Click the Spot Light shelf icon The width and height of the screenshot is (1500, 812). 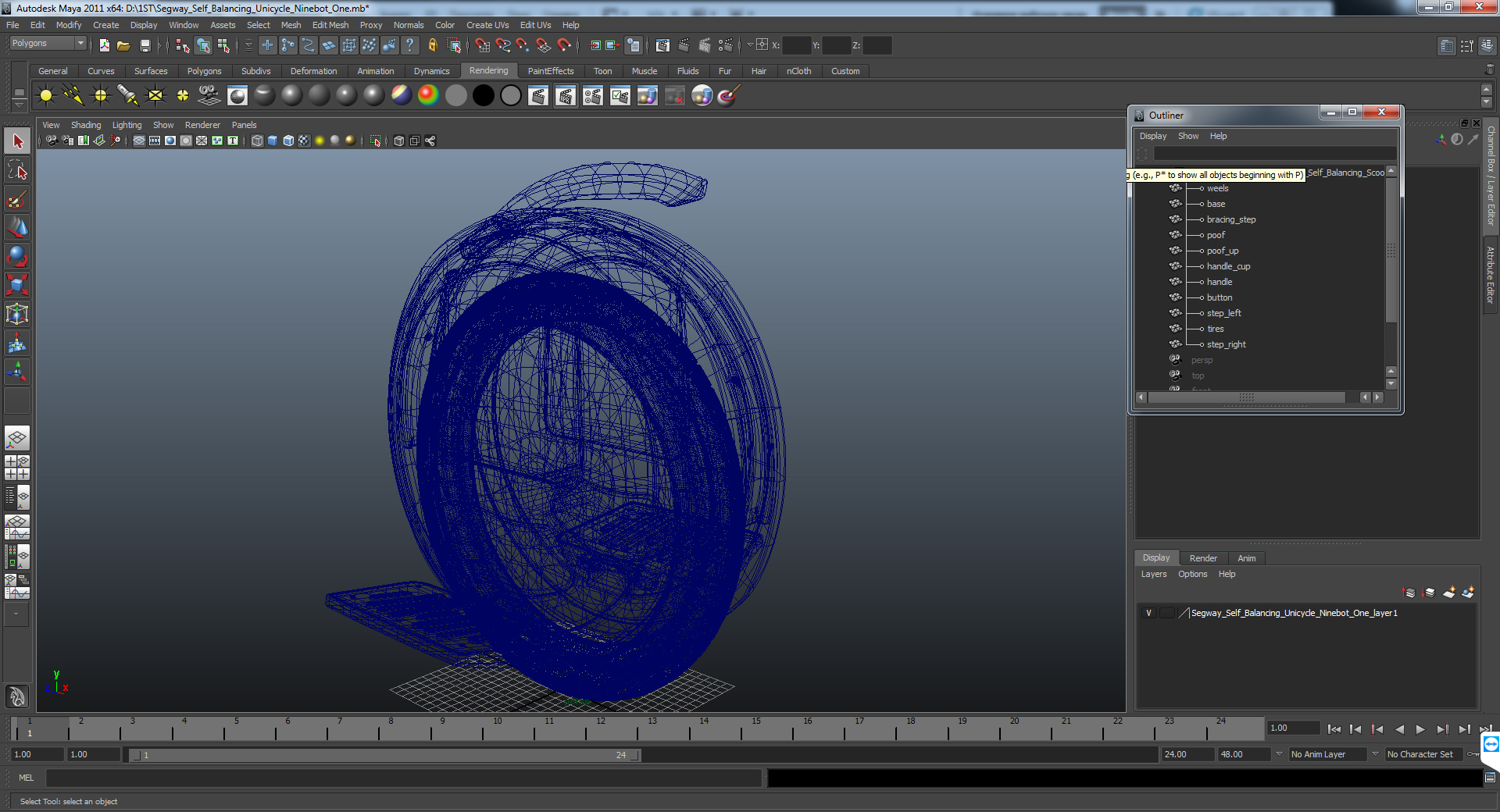pyautogui.click(x=128, y=96)
